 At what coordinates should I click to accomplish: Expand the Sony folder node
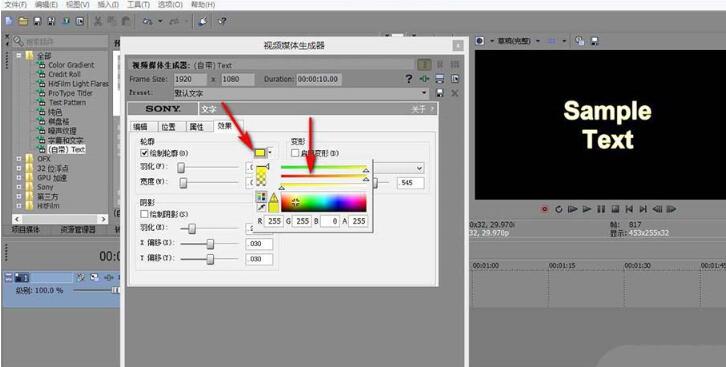coord(19,187)
